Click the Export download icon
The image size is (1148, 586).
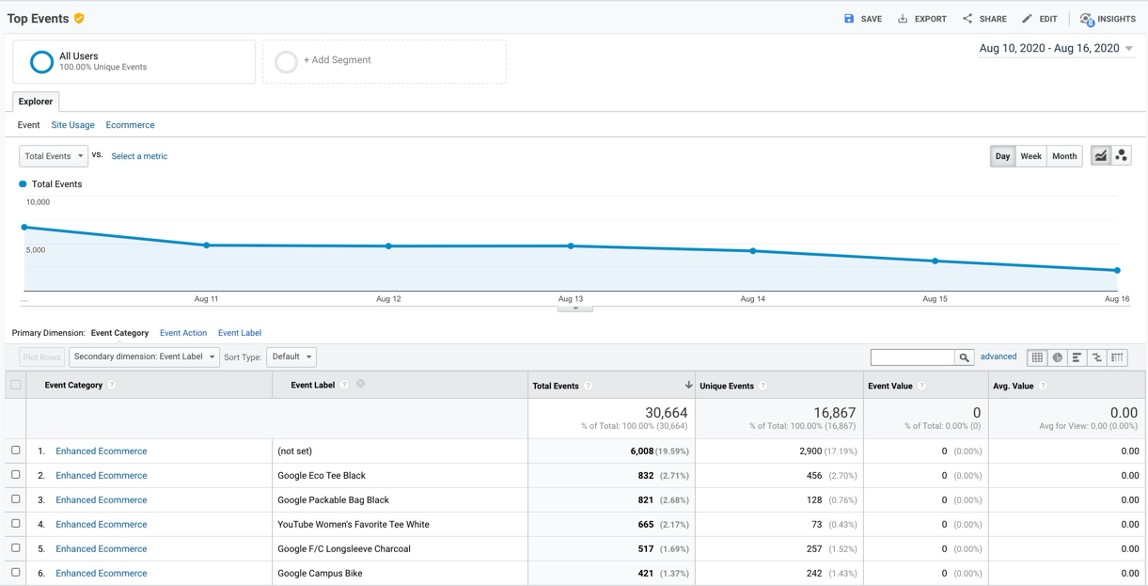click(x=903, y=18)
